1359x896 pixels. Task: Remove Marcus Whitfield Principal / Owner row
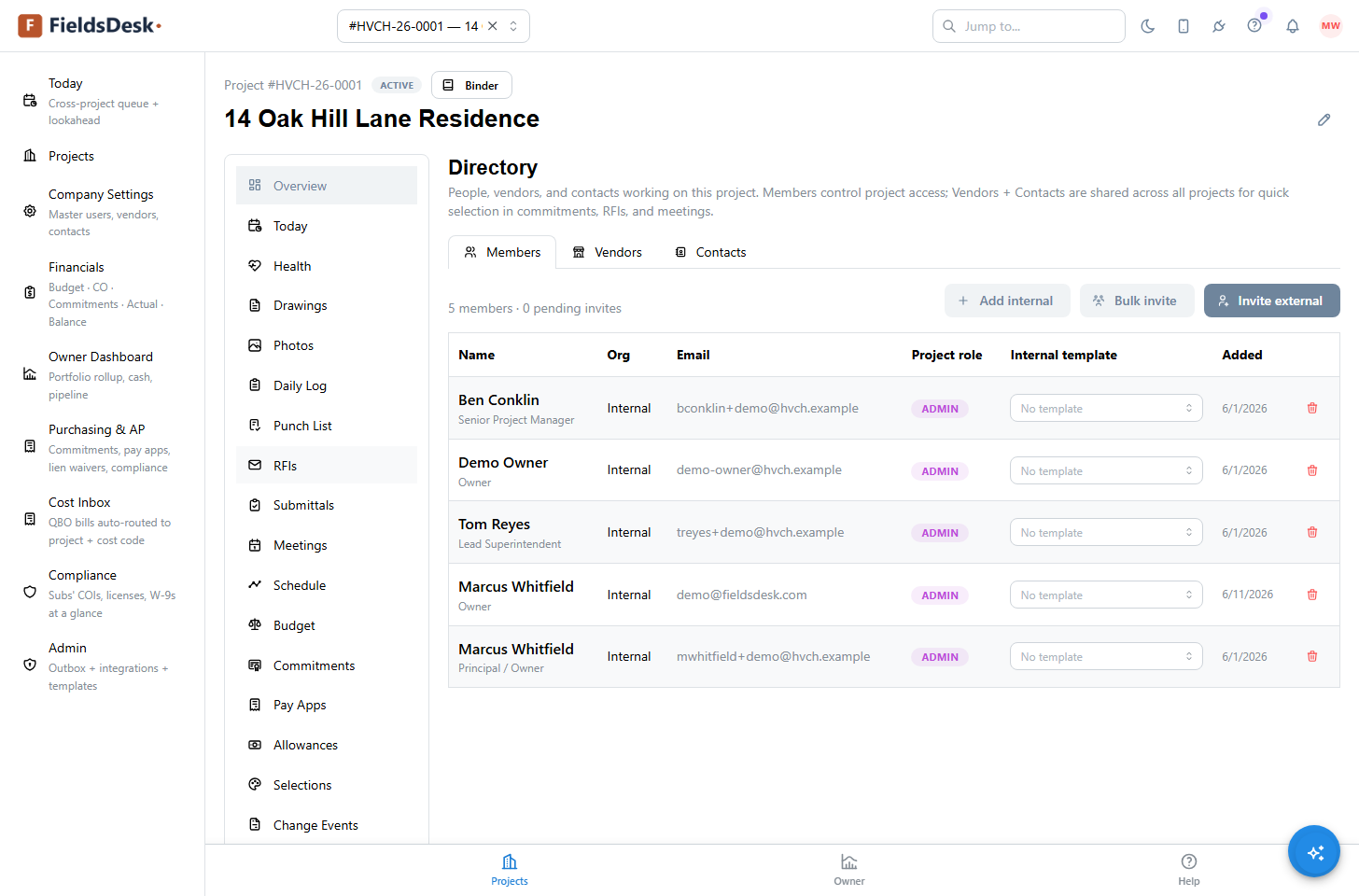click(1312, 656)
